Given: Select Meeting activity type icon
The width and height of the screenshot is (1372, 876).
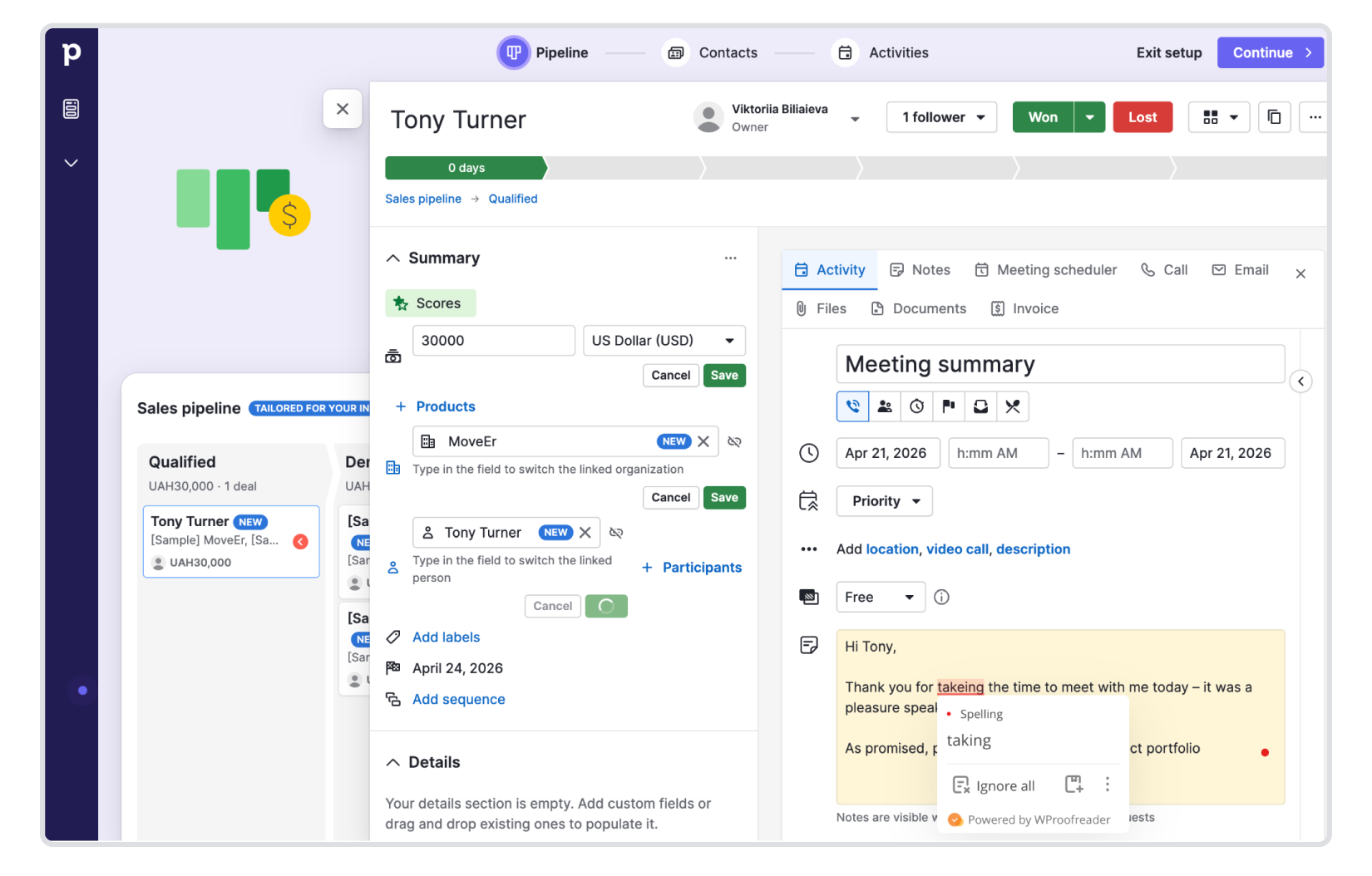Looking at the screenshot, I should (x=885, y=406).
